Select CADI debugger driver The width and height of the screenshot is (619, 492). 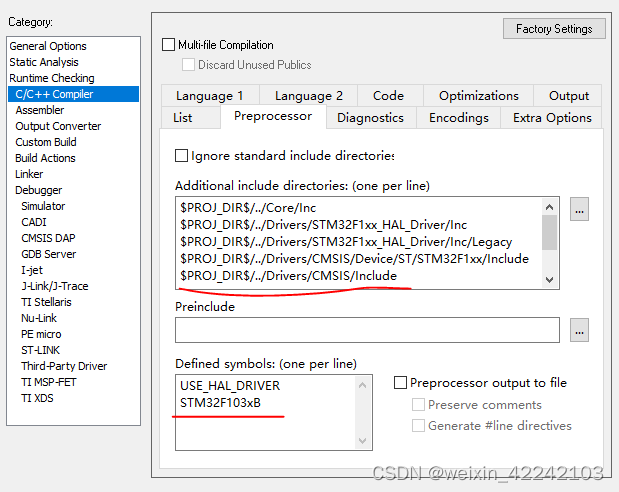[73, 222]
